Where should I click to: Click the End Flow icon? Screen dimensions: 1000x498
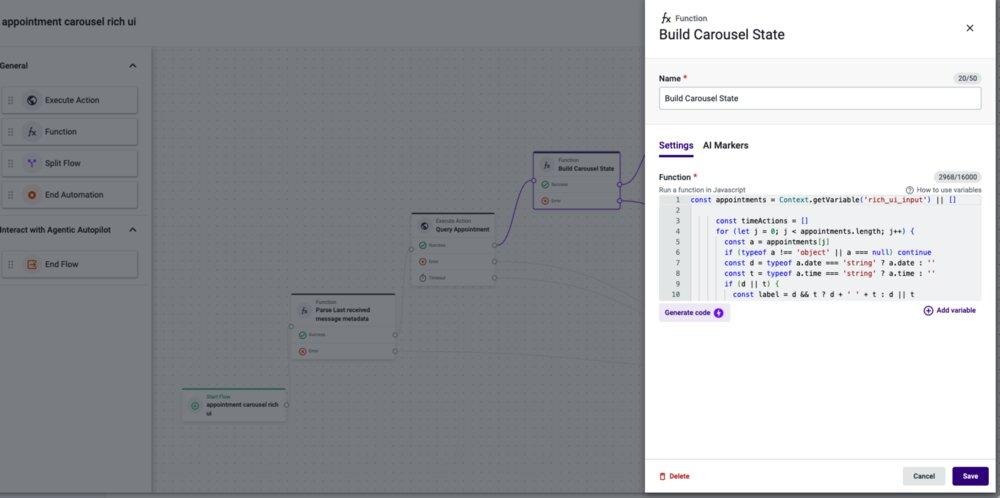coord(32,265)
